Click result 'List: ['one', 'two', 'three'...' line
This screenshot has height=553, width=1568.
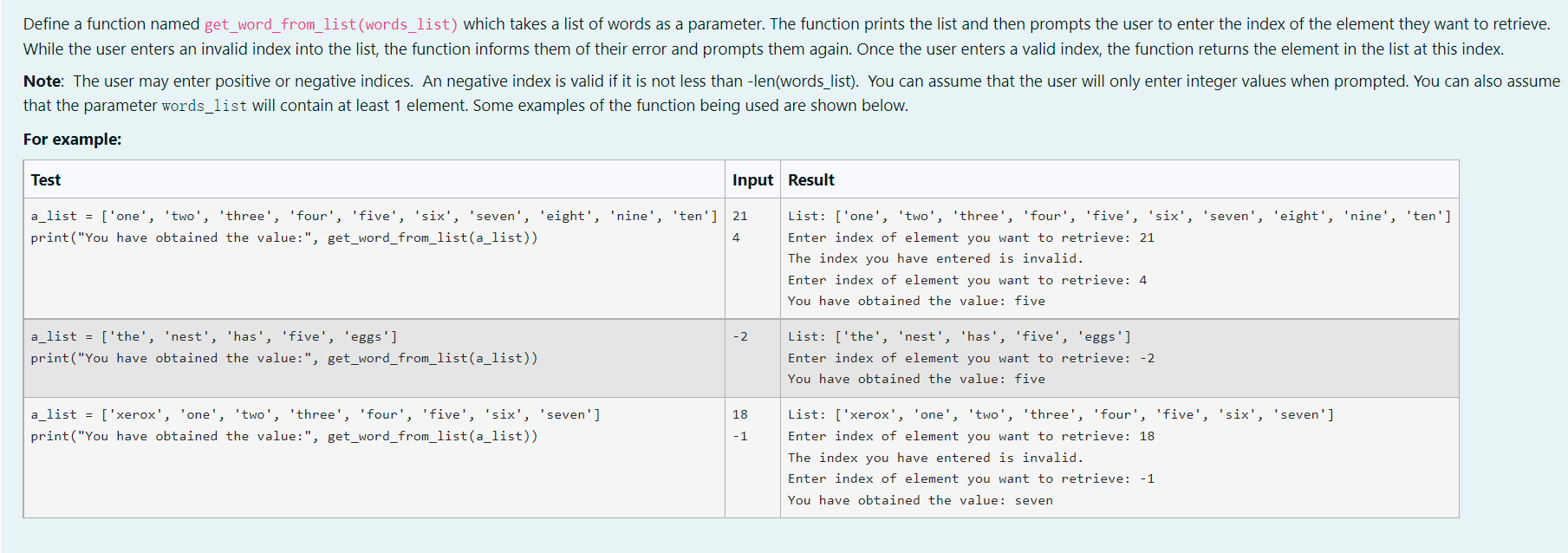click(1120, 217)
